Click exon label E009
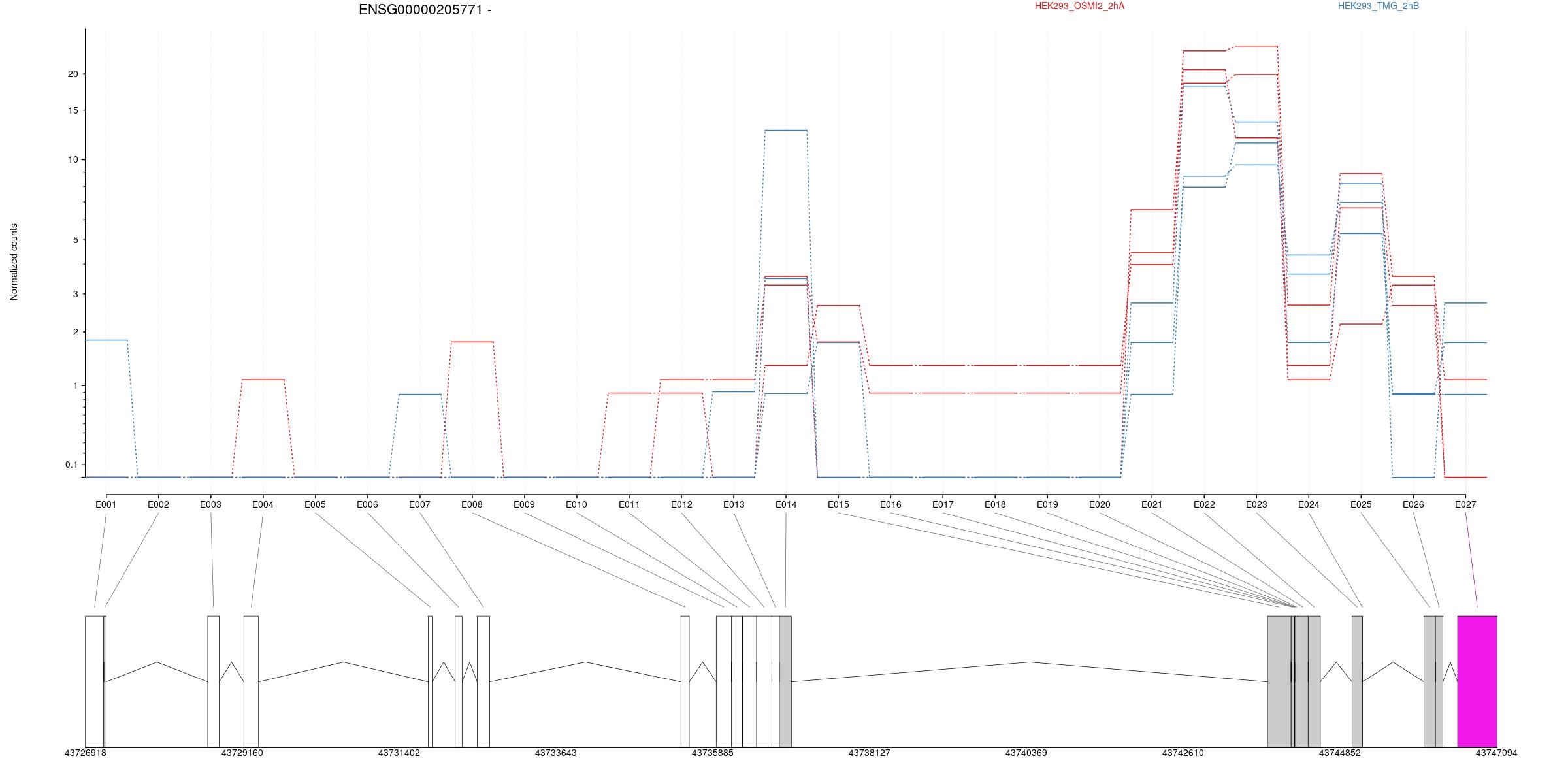Screen dimensions: 1568x784 click(x=524, y=504)
